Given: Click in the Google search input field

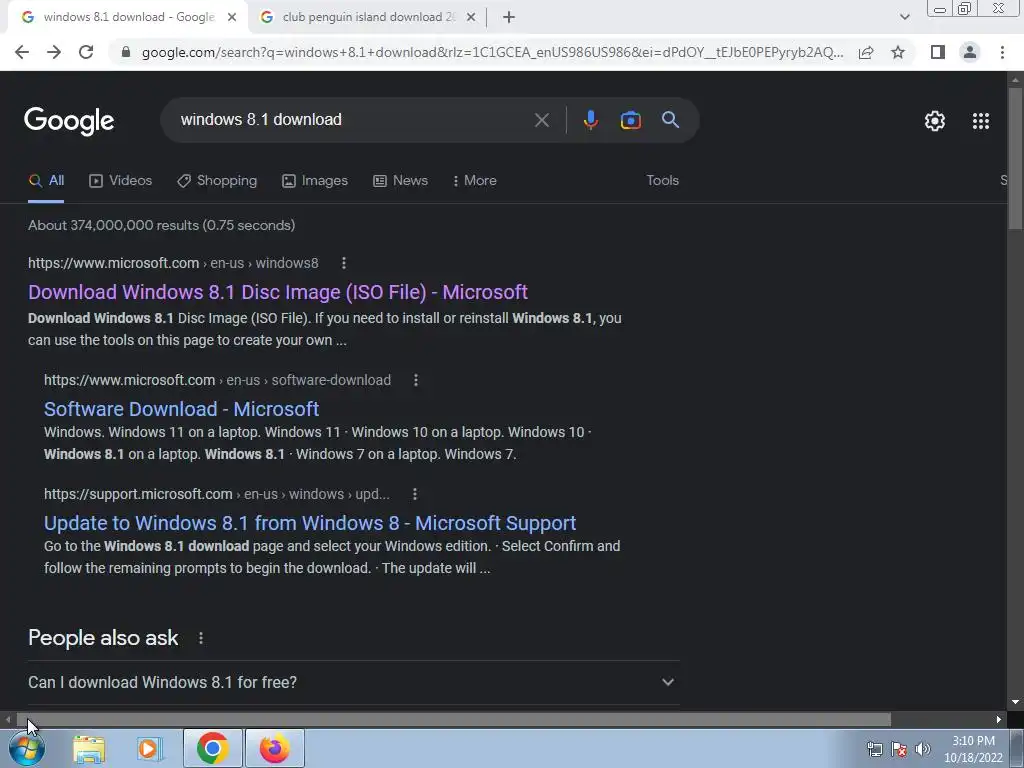Looking at the screenshot, I should pyautogui.click(x=353, y=120).
